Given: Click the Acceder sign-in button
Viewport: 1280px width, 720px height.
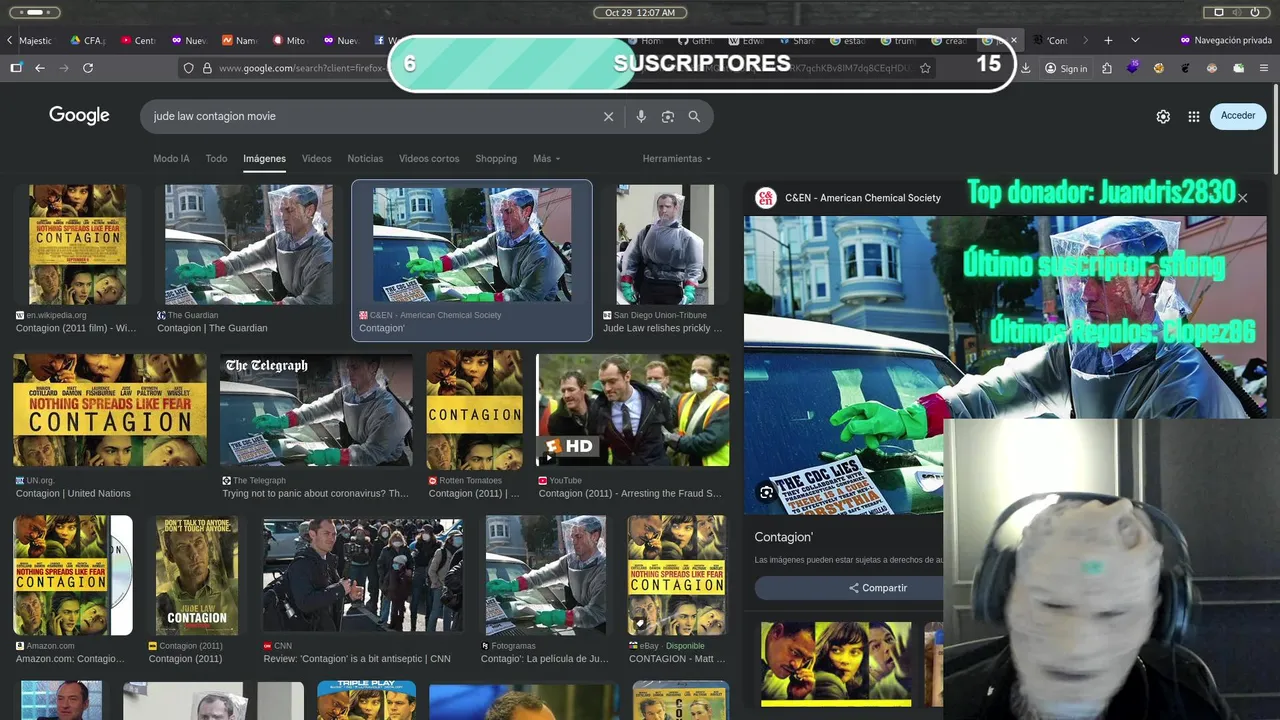Looking at the screenshot, I should click(x=1238, y=116).
